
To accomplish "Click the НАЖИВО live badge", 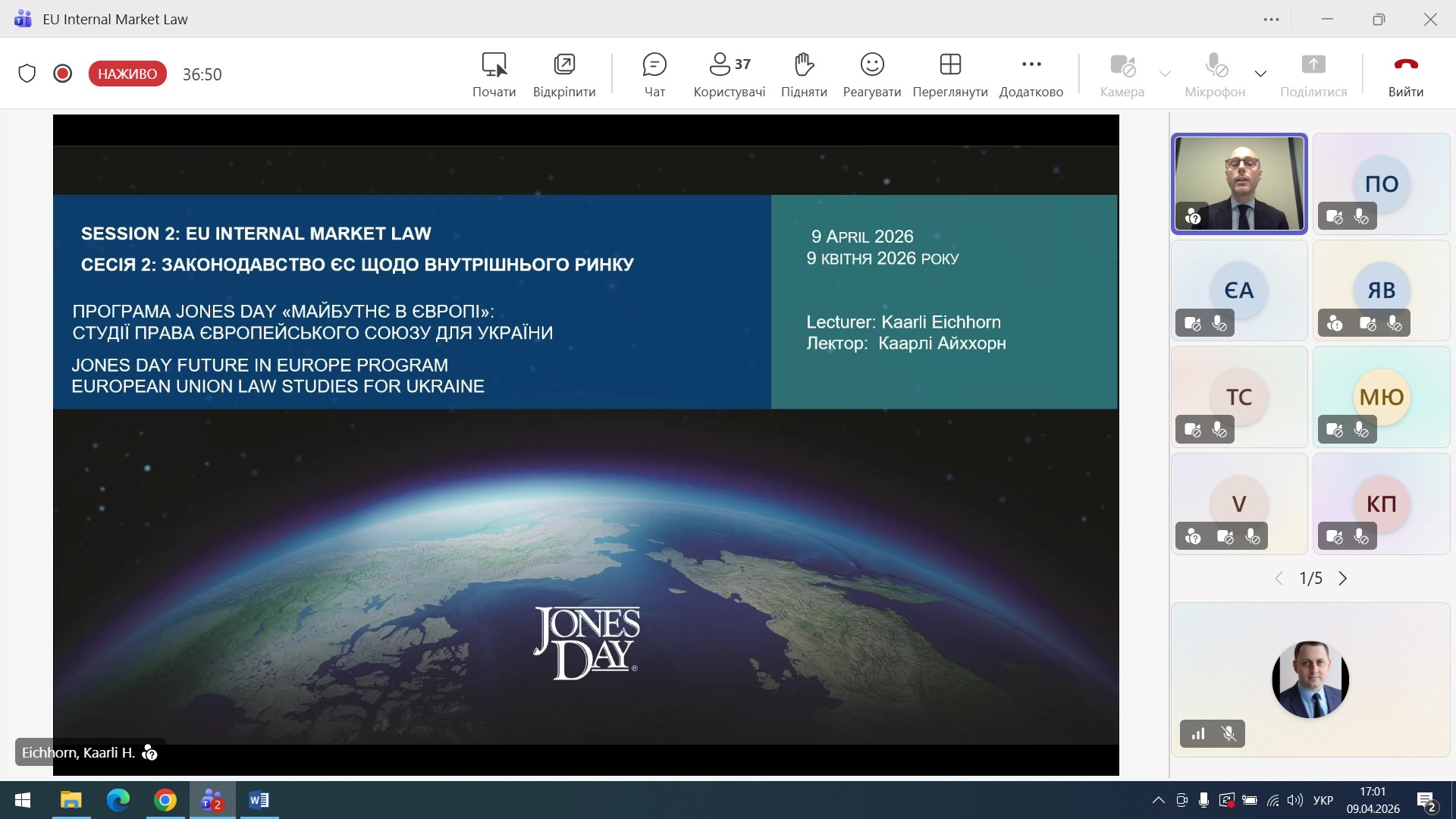I will tap(127, 74).
